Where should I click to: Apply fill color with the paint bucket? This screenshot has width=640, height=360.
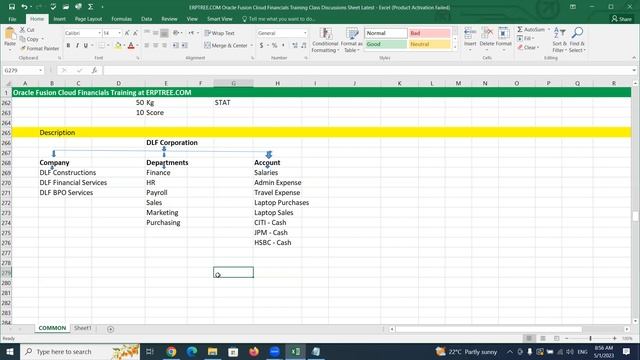click(x=118, y=45)
